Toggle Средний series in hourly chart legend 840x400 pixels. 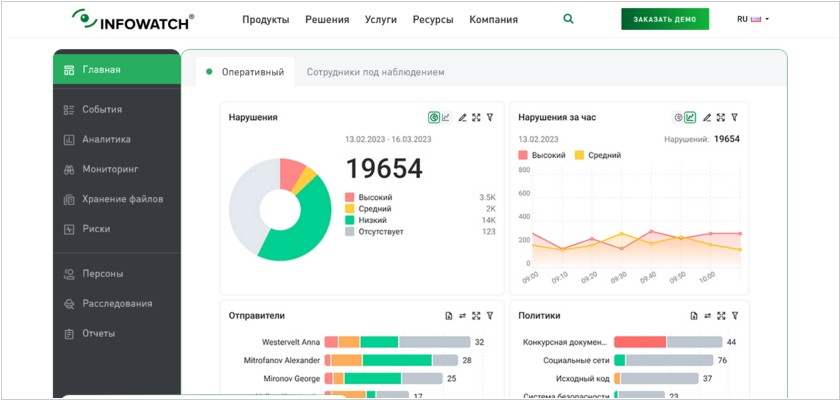[x=598, y=155]
